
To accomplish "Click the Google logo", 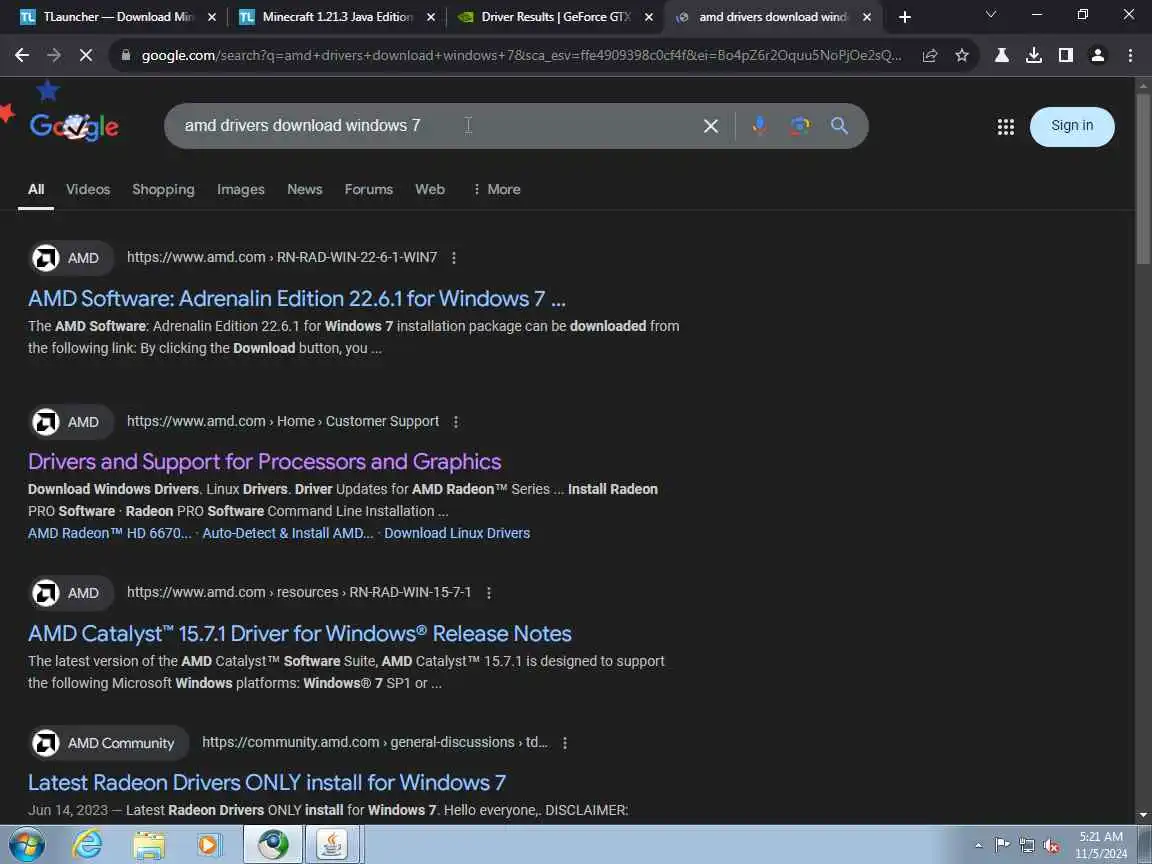I will point(73,126).
